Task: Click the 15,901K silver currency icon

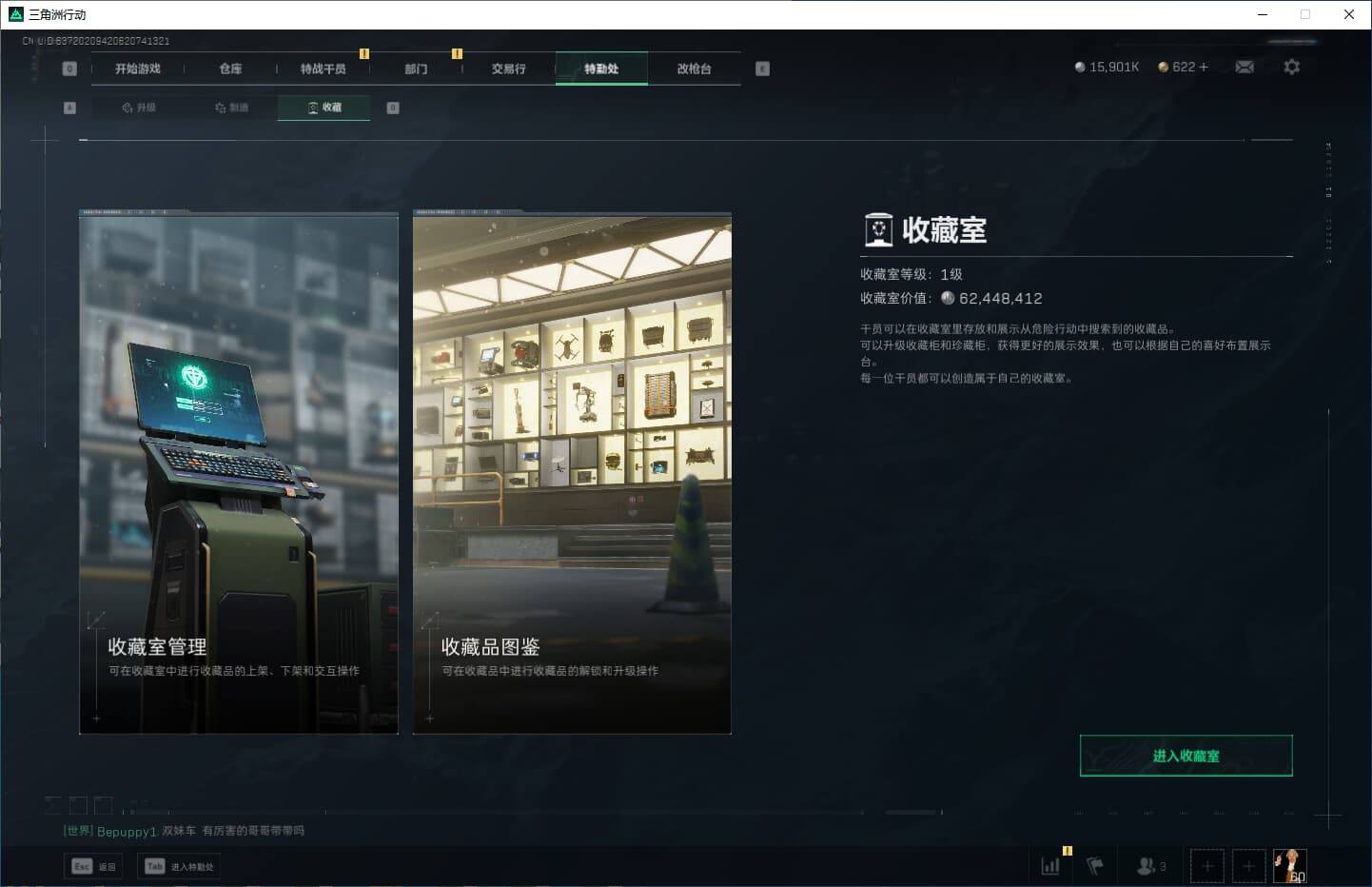Action: coord(1080,67)
